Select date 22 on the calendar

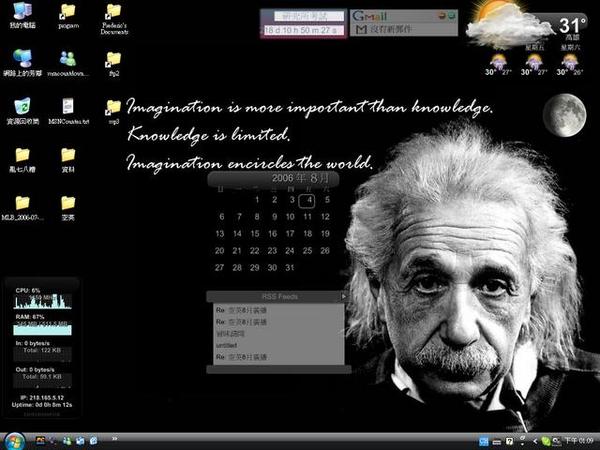[x=254, y=251]
